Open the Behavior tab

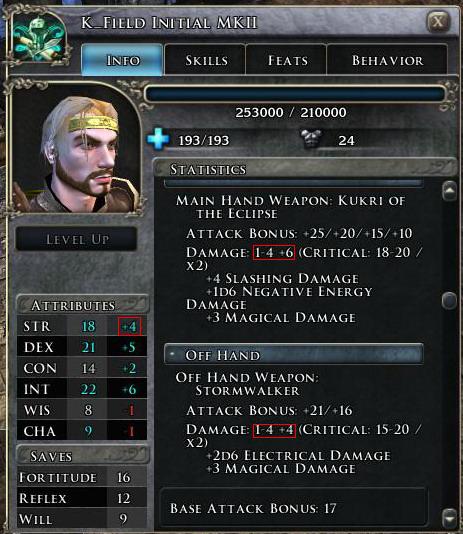(x=387, y=60)
